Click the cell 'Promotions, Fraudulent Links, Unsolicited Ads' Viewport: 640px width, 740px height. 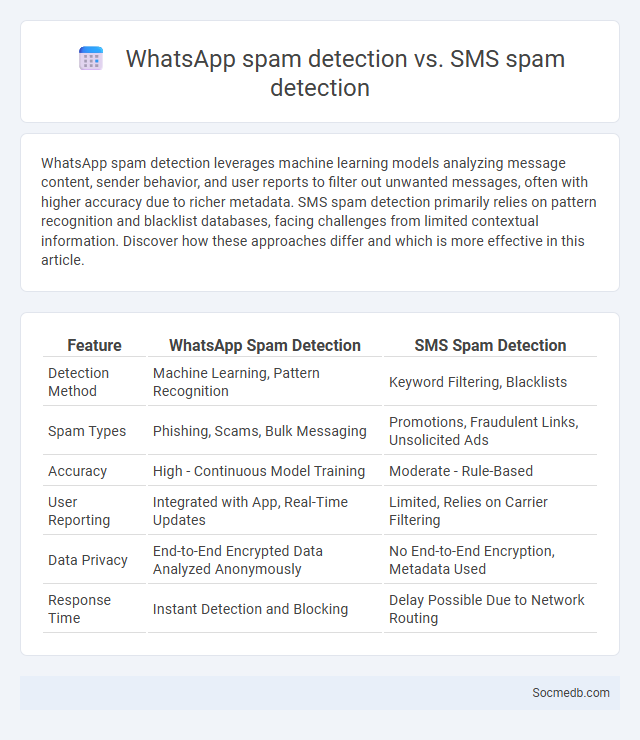click(x=490, y=431)
